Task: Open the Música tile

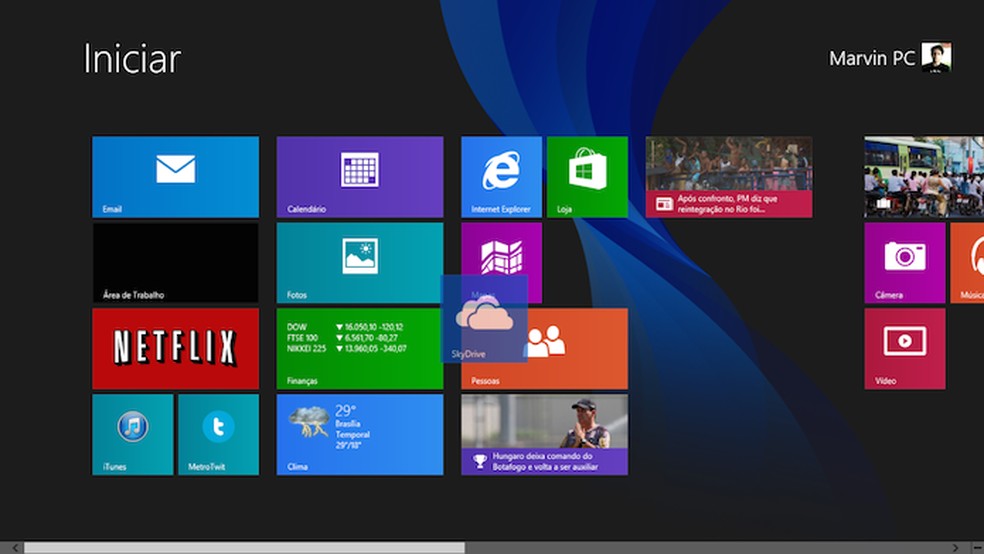Action: (x=967, y=263)
